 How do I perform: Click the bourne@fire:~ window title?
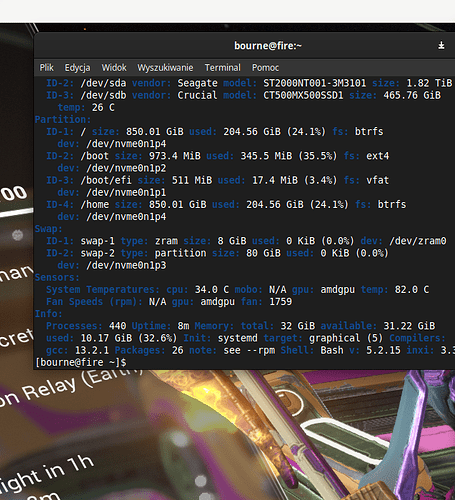coord(268,46)
